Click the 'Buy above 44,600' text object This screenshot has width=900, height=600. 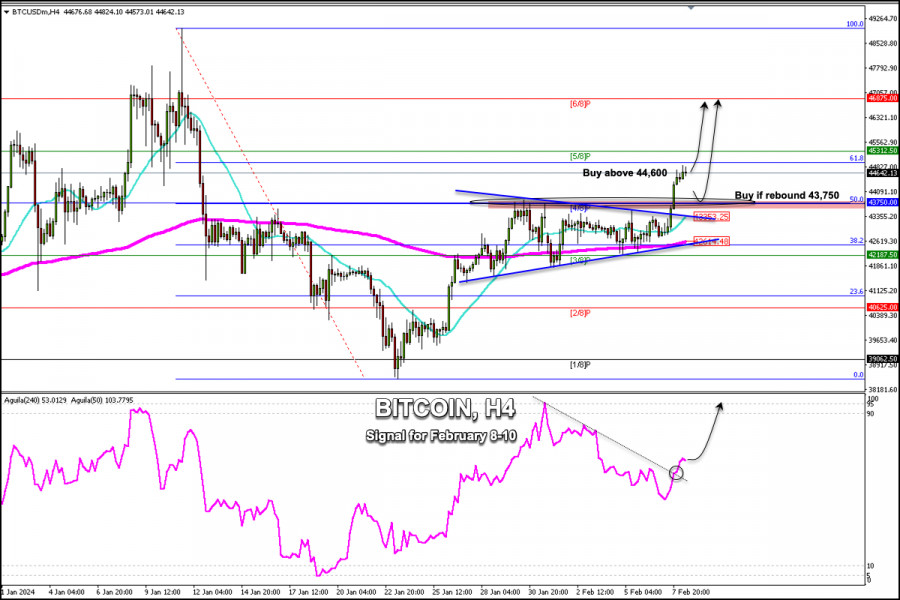pos(624,173)
